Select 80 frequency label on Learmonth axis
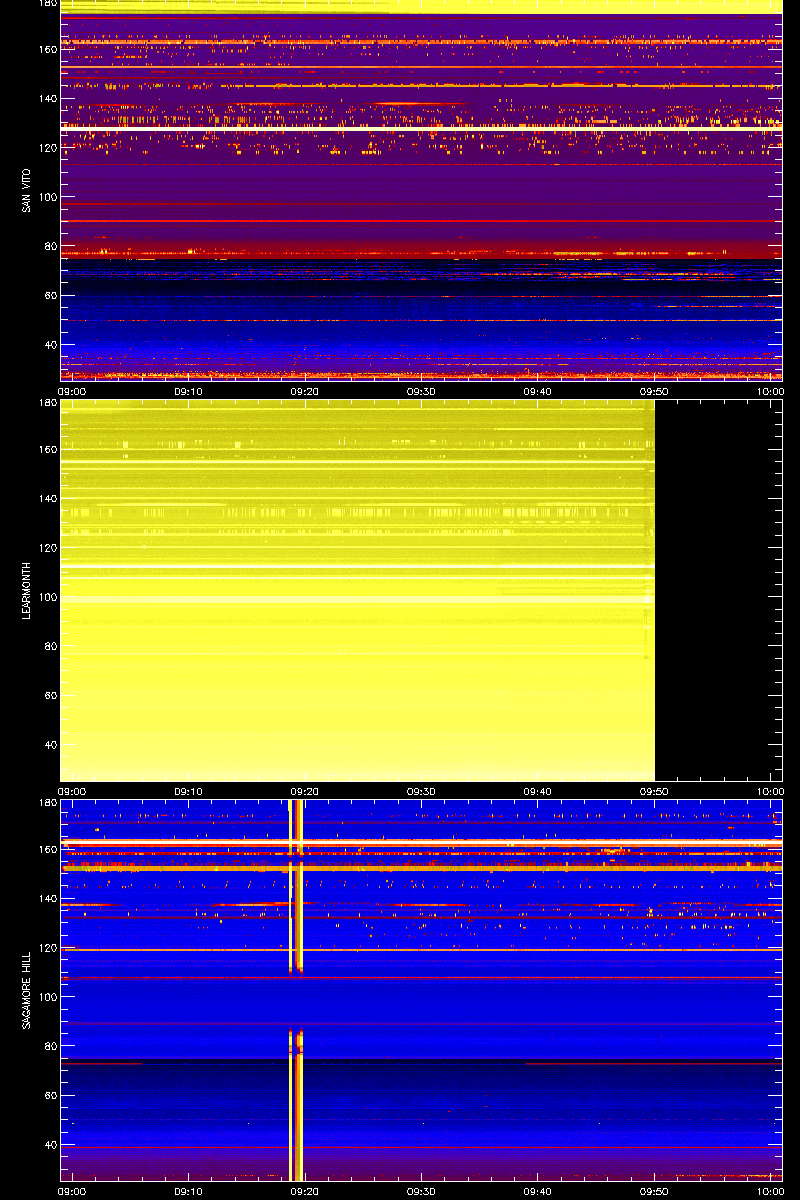This screenshot has width=800, height=1200. pyautogui.click(x=50, y=646)
